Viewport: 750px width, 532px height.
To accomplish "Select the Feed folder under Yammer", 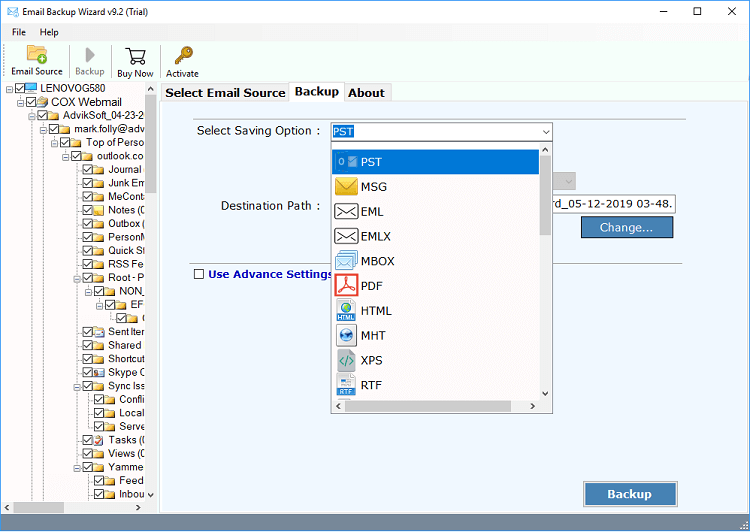I will point(131,480).
